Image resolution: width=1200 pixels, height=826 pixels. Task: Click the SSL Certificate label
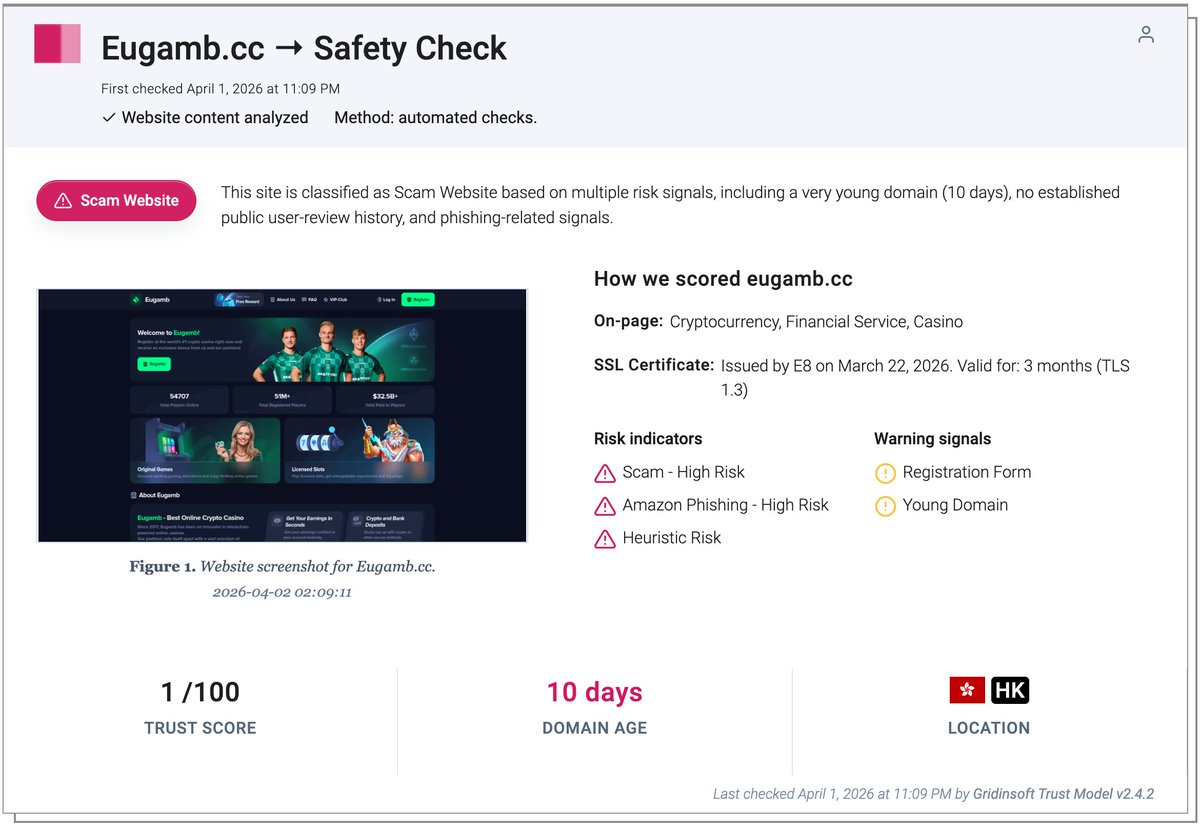click(654, 365)
